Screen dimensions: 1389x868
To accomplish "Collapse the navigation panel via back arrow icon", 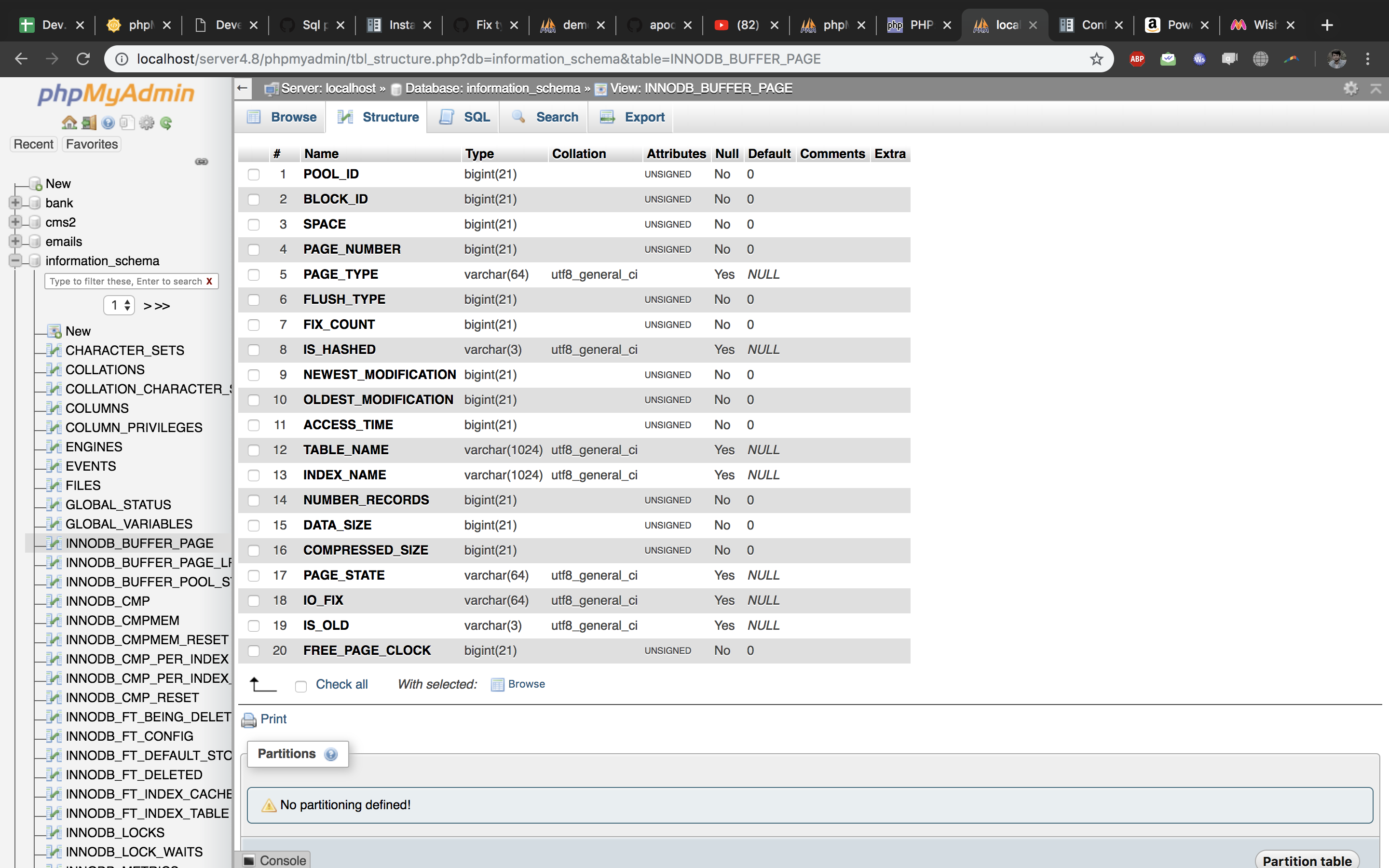I will tap(242, 88).
